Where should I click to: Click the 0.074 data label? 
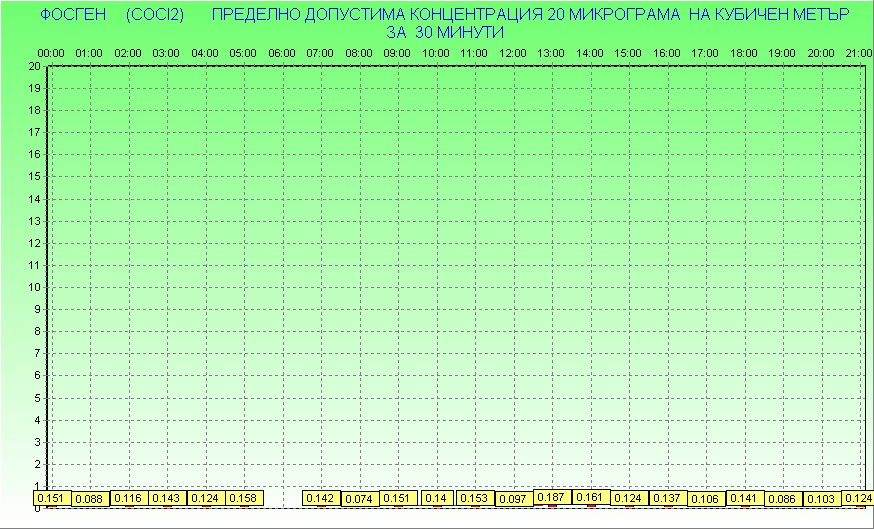pyautogui.click(x=359, y=499)
